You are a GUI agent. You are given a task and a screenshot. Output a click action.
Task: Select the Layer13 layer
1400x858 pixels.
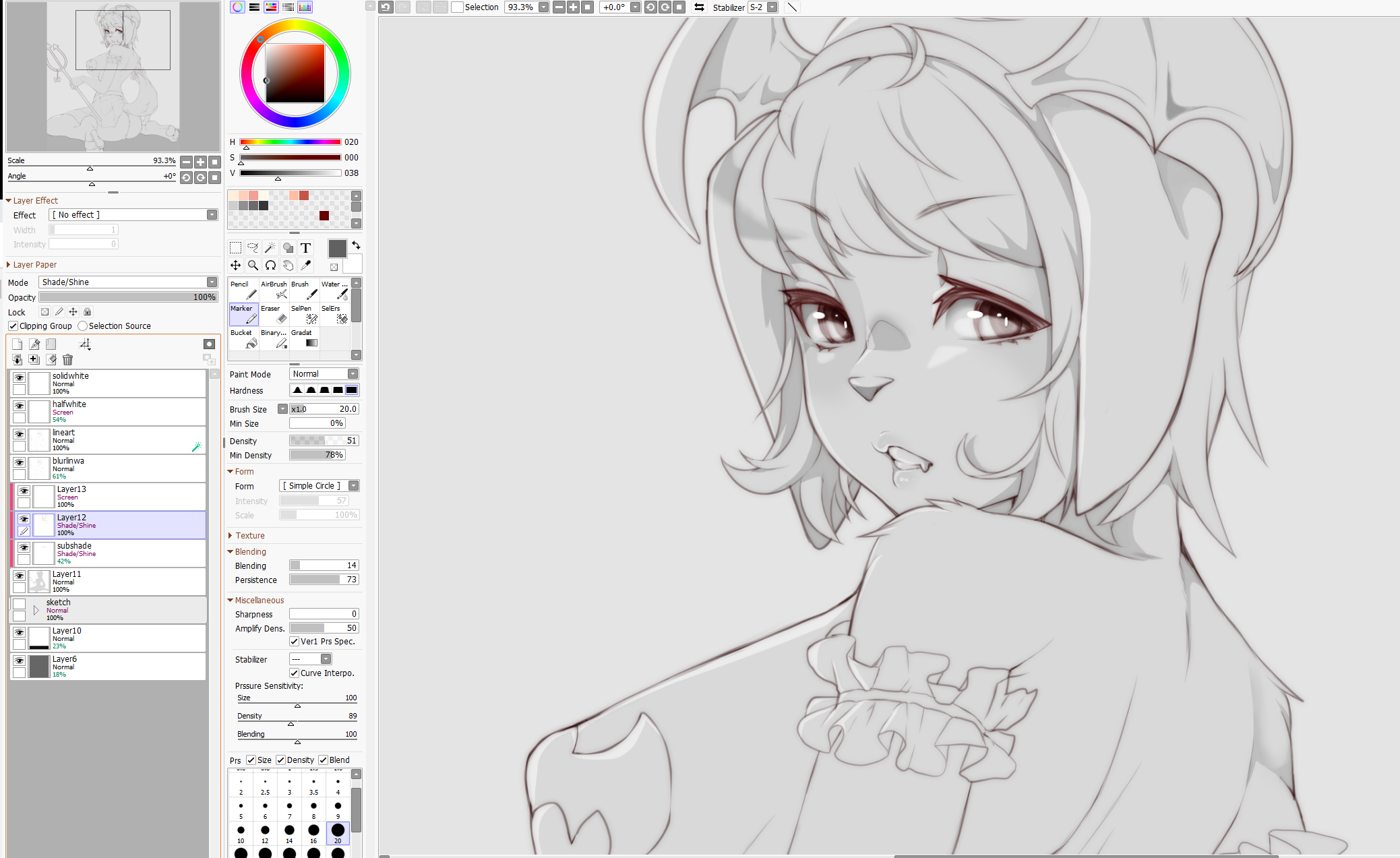tap(121, 496)
